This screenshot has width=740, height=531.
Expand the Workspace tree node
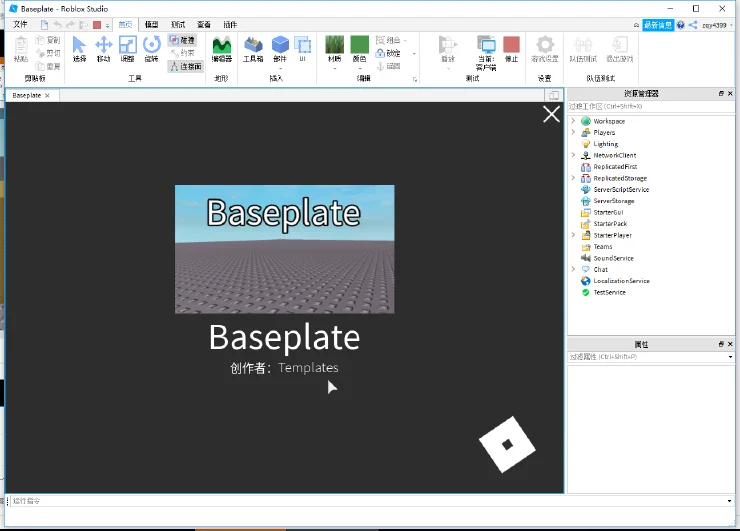(573, 121)
